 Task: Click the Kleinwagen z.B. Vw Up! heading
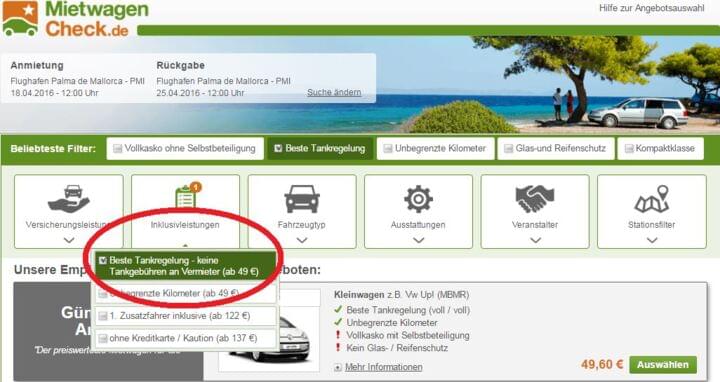click(401, 295)
